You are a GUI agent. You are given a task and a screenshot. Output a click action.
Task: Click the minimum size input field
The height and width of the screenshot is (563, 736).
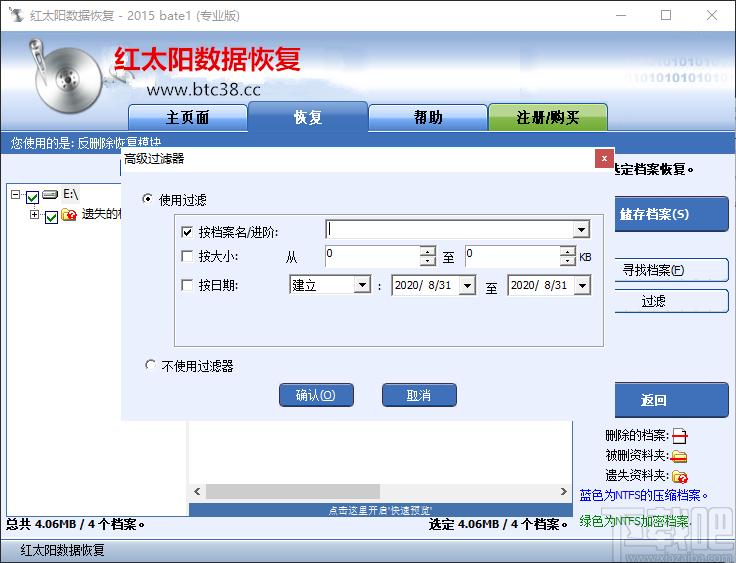[373, 256]
